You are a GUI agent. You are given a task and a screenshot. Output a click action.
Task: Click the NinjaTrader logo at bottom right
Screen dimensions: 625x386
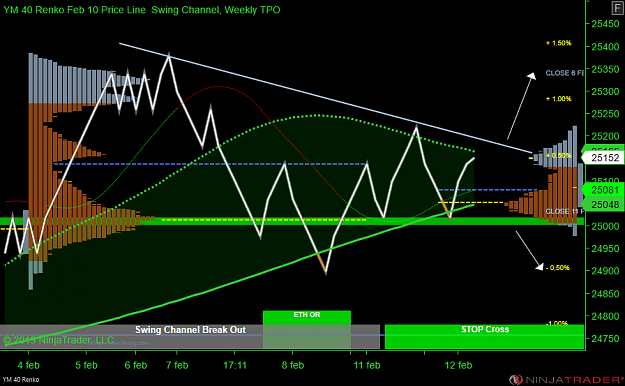566,379
